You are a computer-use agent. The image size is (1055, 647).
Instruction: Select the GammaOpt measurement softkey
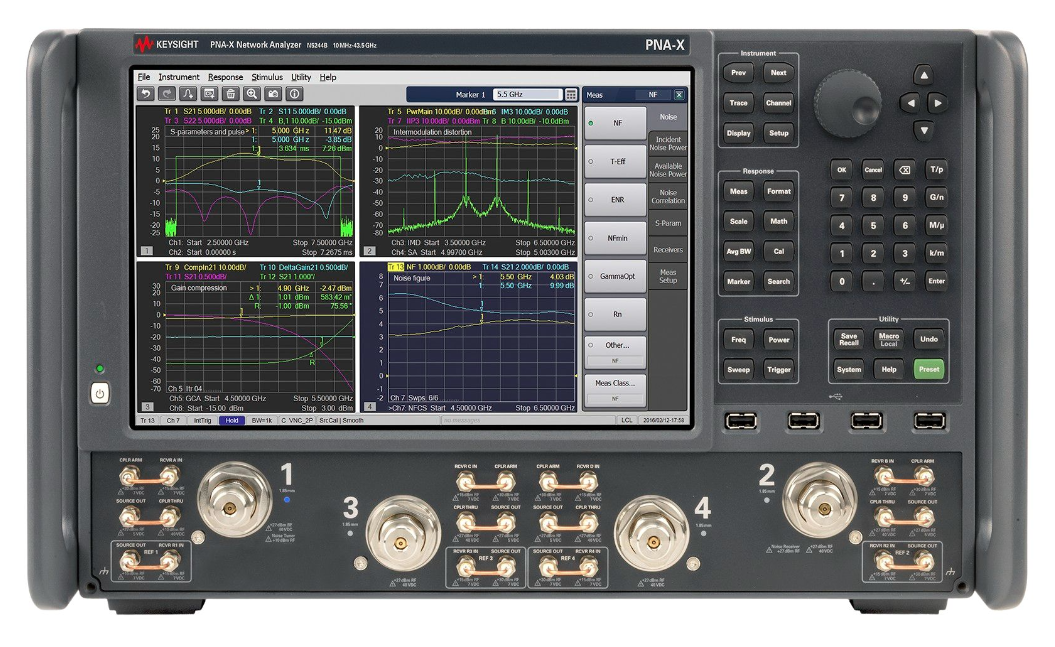(x=616, y=276)
